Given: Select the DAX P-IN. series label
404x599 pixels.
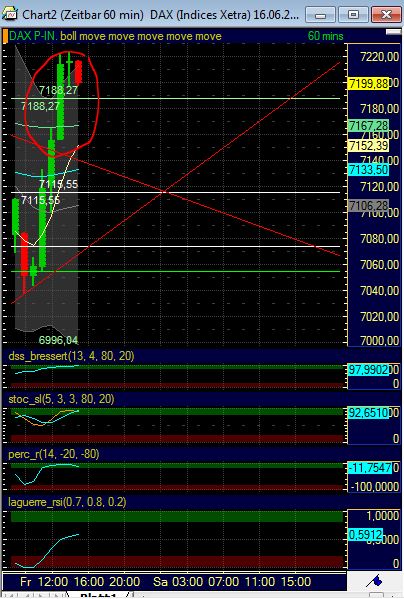Looking at the screenshot, I should pyautogui.click(x=33, y=36).
